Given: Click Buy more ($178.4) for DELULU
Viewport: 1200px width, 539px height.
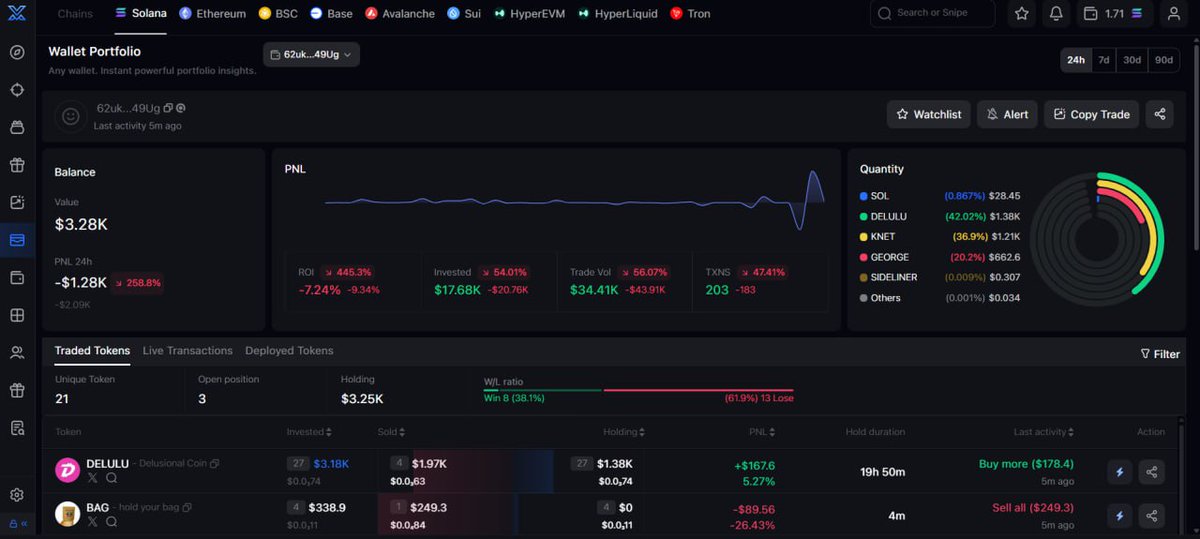Looking at the screenshot, I should pos(1026,464).
